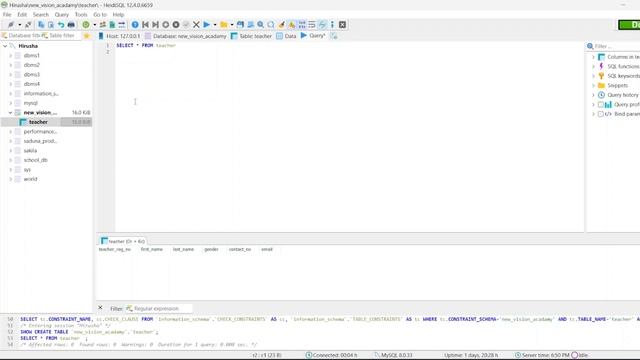Viewport: 640px width, 360px height.
Task: Expand the Snippets helper node
Action: click(593, 86)
